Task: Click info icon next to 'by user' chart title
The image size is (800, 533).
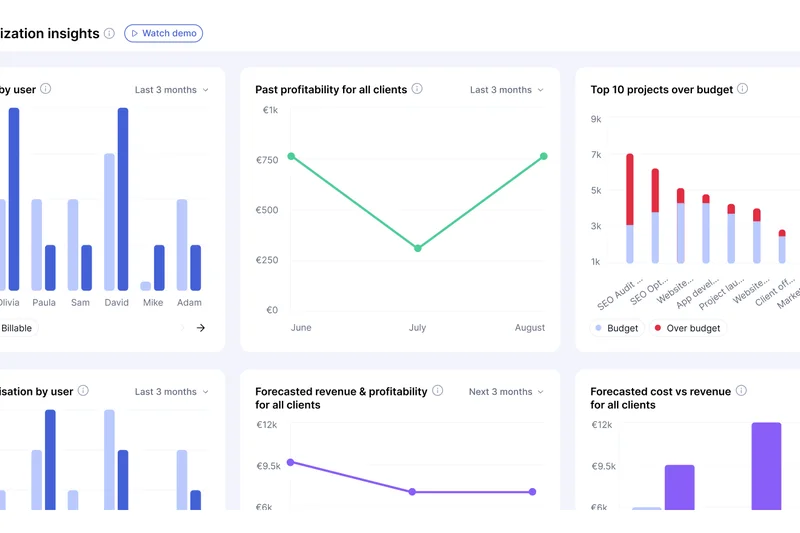Action: (x=46, y=89)
